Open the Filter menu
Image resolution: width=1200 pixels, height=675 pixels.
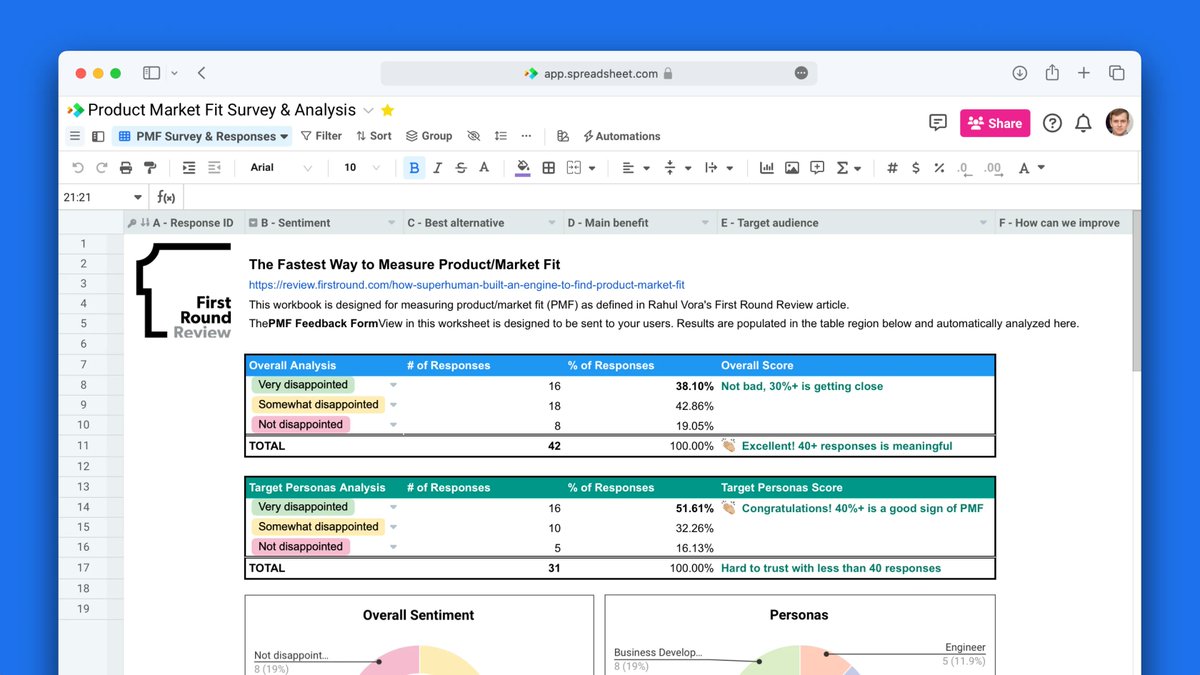321,136
